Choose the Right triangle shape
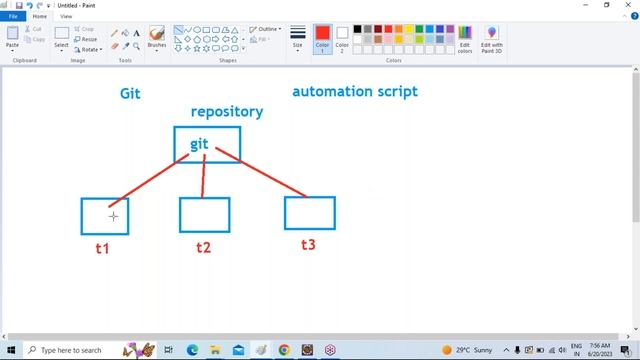The height and width of the screenshot is (360, 640). click(x=178, y=39)
